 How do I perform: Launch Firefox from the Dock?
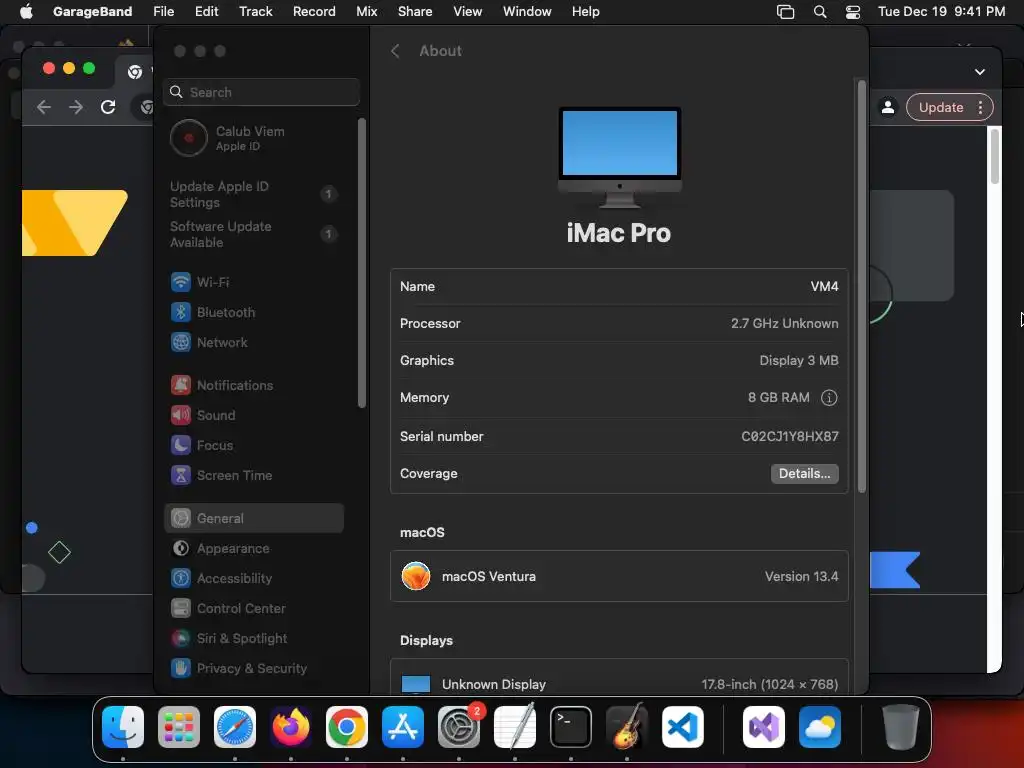pyautogui.click(x=291, y=727)
